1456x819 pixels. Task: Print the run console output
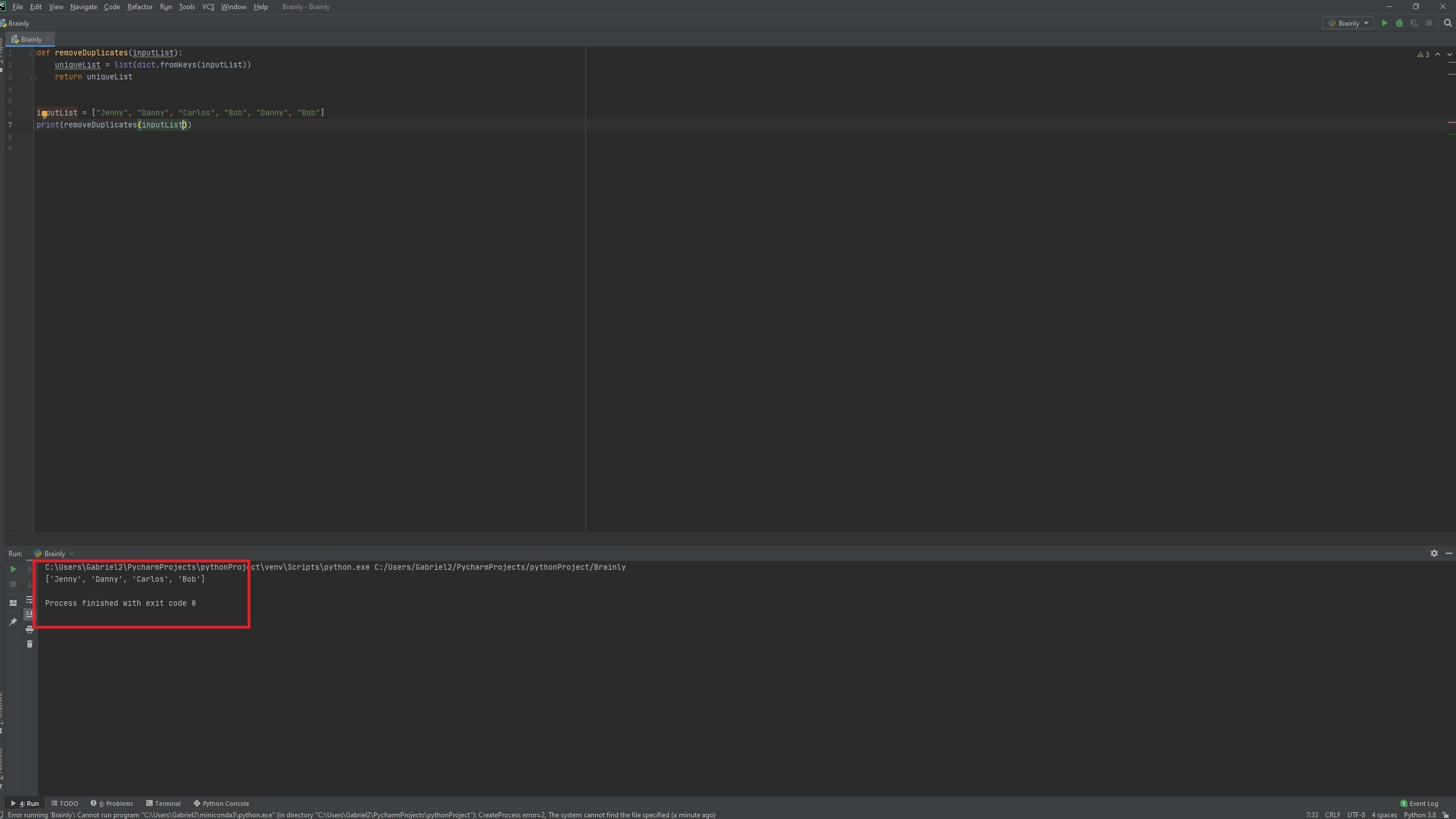(x=30, y=629)
